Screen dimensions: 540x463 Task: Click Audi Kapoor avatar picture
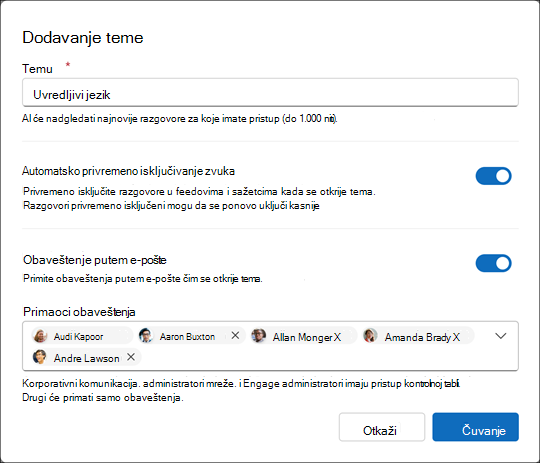point(40,336)
